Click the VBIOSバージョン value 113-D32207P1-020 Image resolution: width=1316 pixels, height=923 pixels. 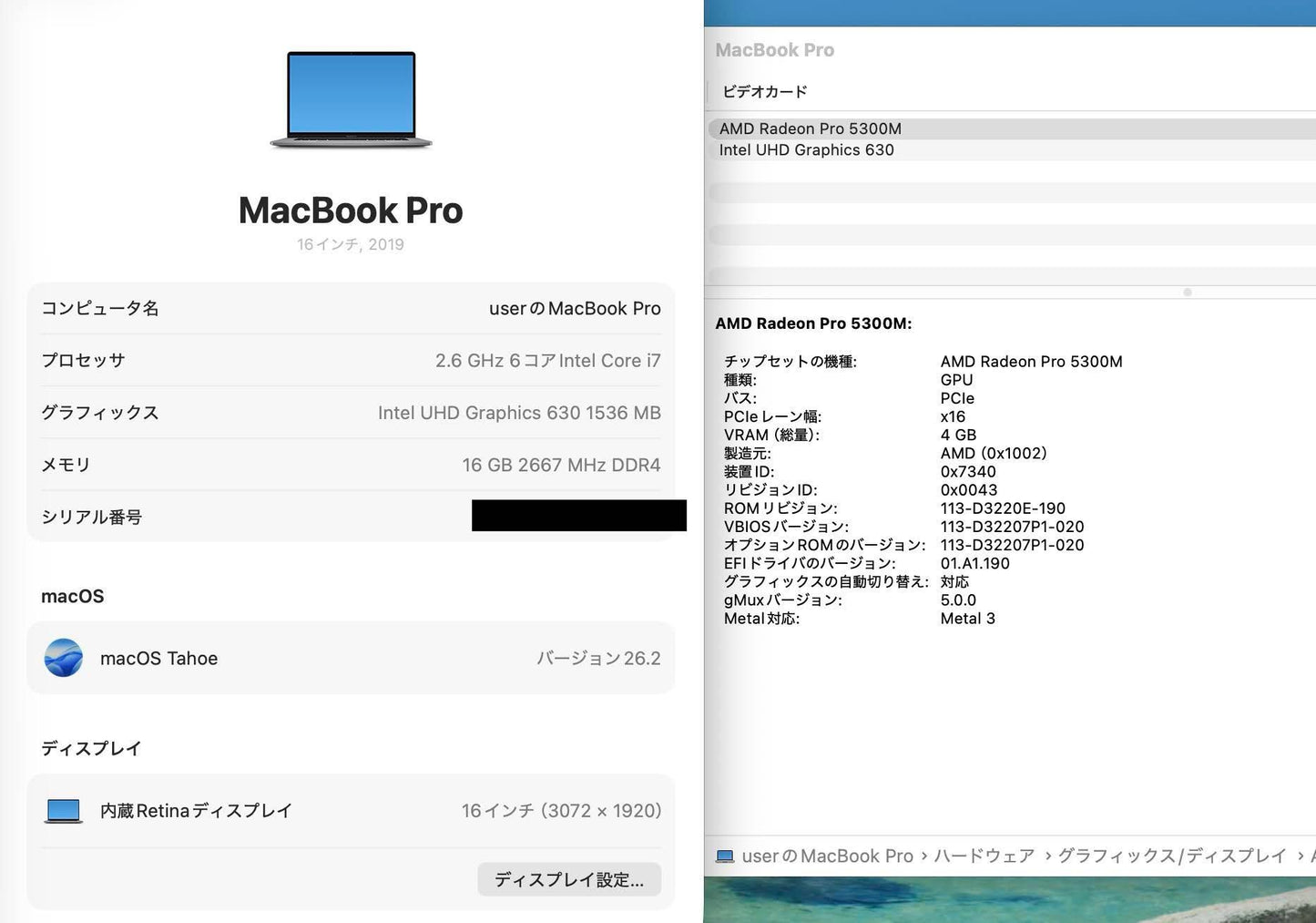(x=1012, y=527)
